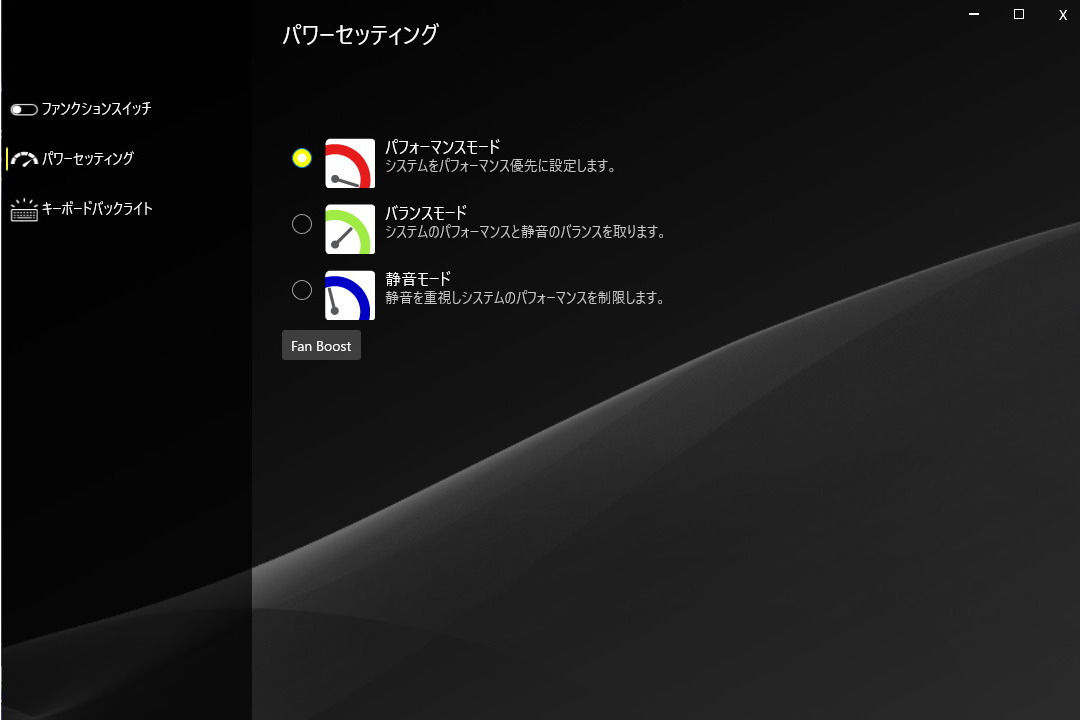1080x720 pixels.
Task: Click the function switch toggle icon
Action: [24, 110]
